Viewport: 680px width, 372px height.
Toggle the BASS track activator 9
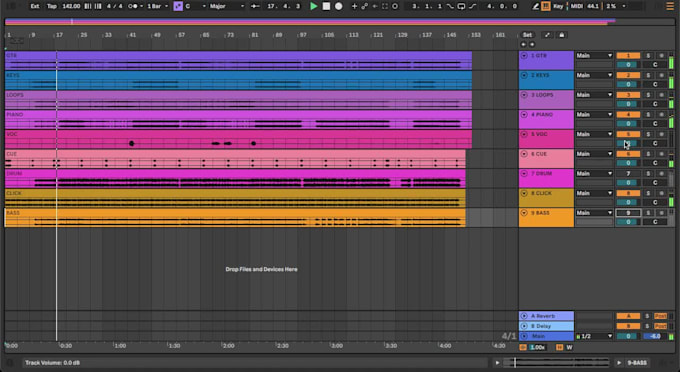(628, 213)
